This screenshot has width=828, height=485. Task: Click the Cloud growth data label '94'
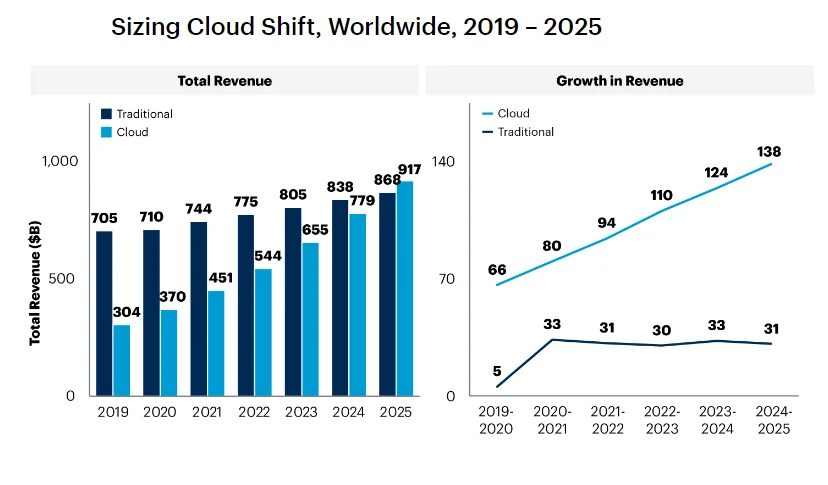[x=607, y=223]
